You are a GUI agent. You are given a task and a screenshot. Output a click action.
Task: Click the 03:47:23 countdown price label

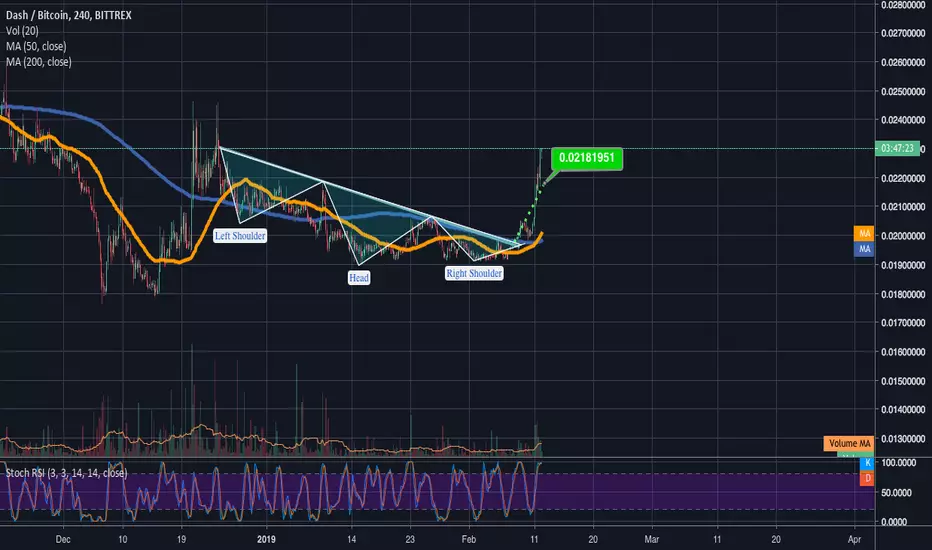897,148
